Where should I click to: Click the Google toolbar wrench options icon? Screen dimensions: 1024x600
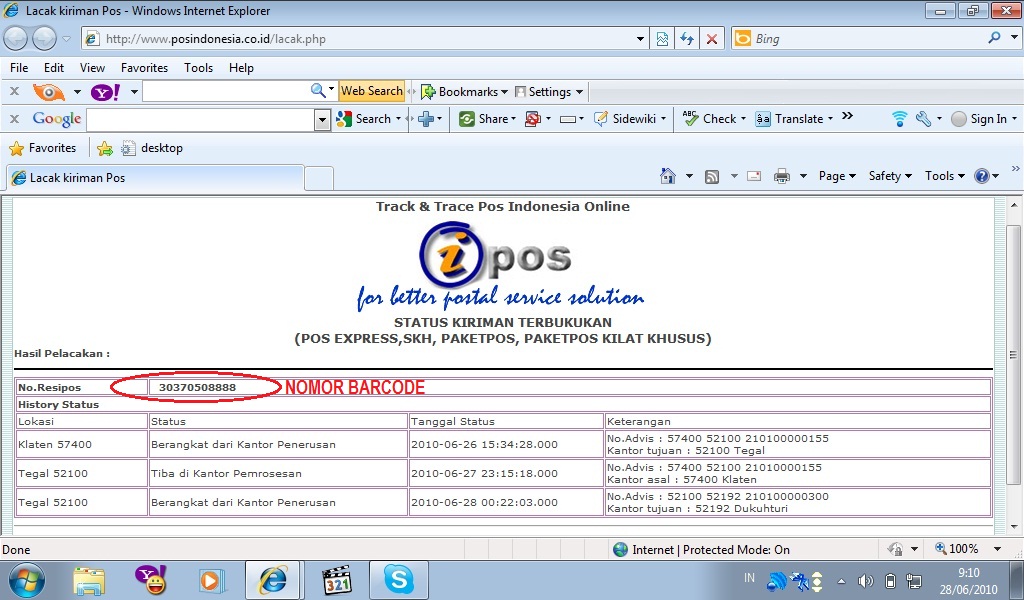pyautogui.click(x=923, y=119)
